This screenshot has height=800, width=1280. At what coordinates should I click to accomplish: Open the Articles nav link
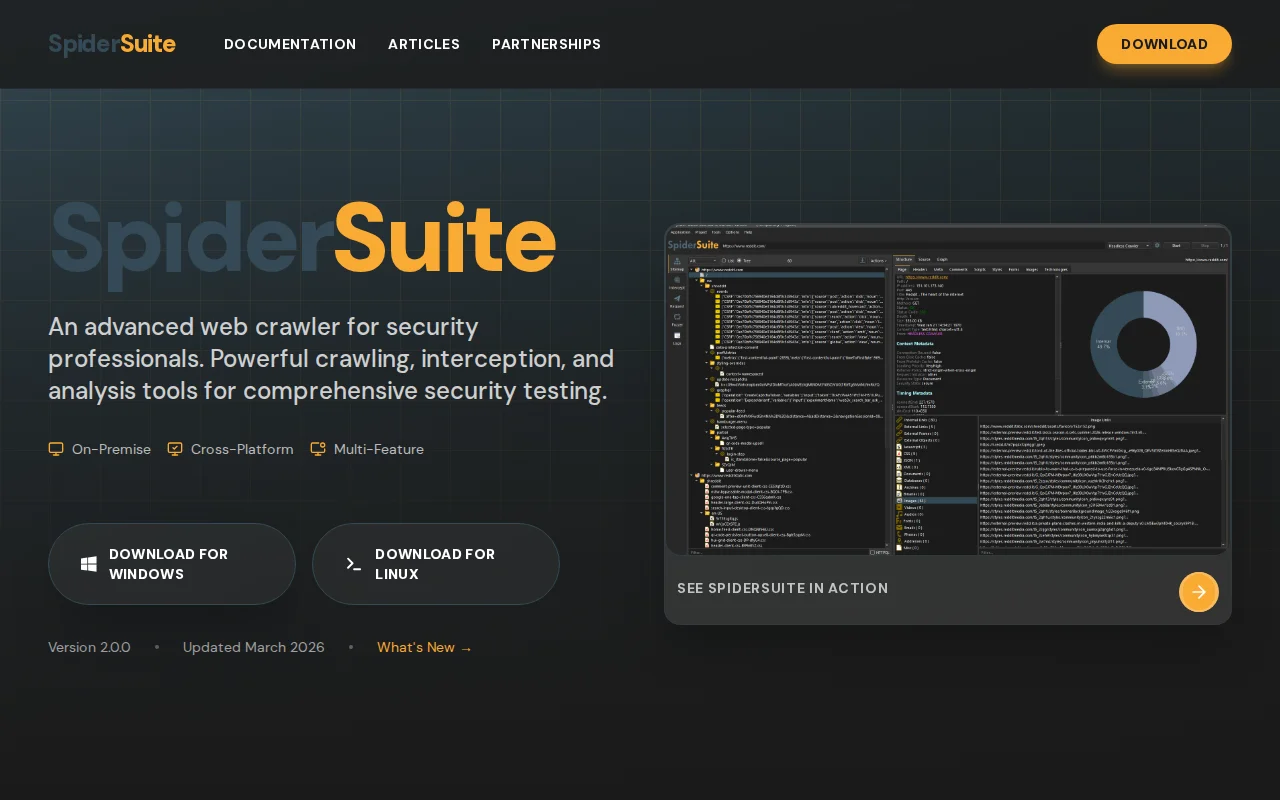[x=424, y=44]
